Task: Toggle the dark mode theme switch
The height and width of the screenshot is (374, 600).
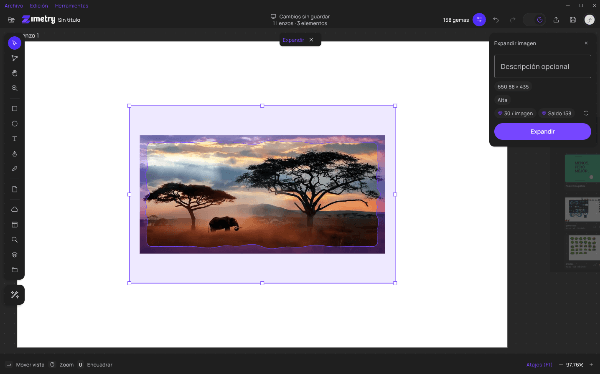Action: [x=534, y=20]
